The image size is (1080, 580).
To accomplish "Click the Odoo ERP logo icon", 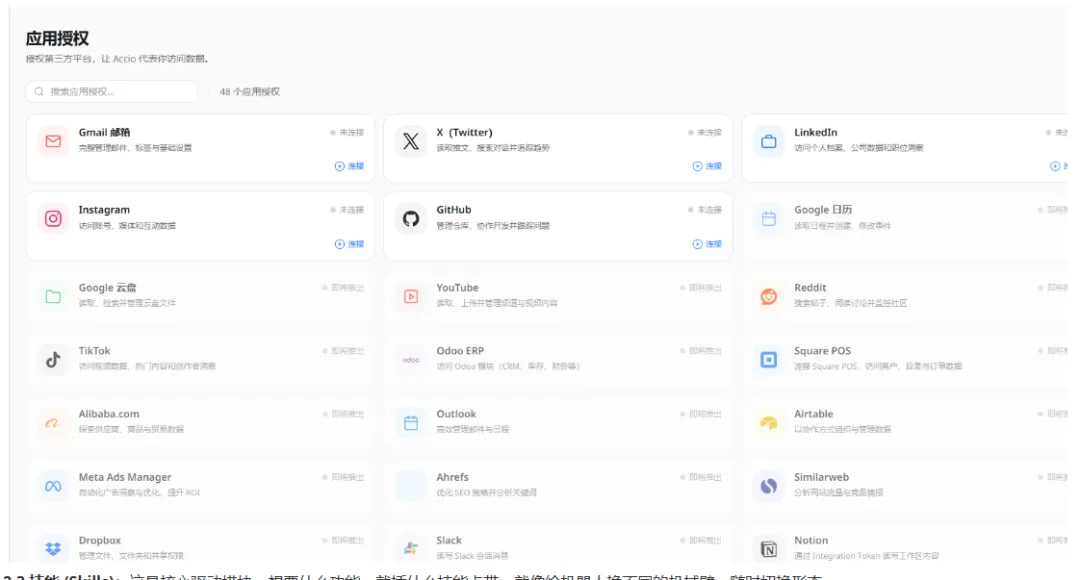I will pyautogui.click(x=411, y=360).
